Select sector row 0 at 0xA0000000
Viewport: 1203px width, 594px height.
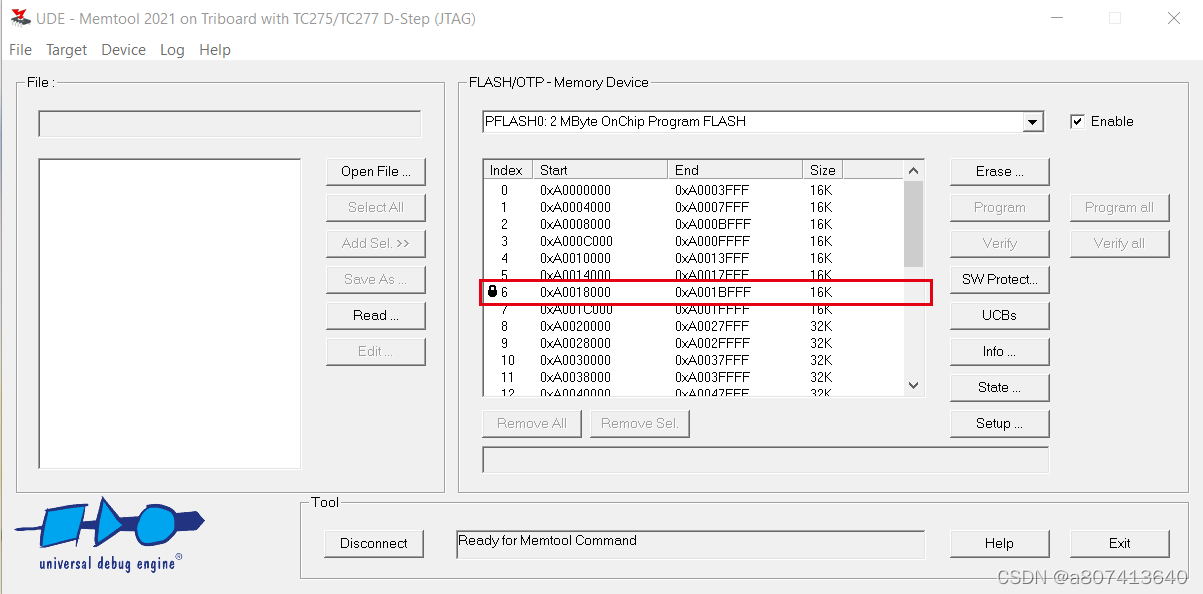pos(693,190)
